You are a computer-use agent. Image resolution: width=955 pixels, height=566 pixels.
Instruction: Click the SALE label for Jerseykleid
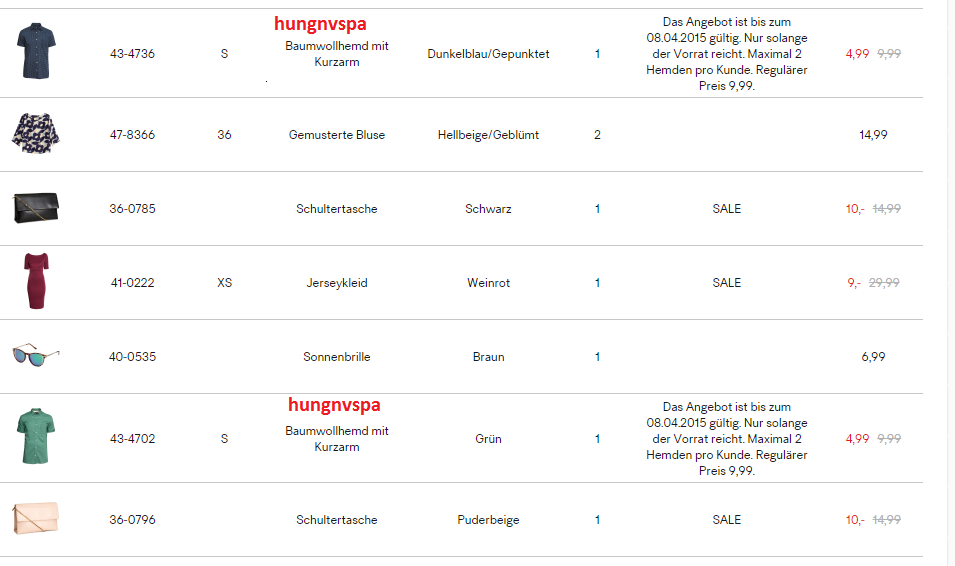727,283
